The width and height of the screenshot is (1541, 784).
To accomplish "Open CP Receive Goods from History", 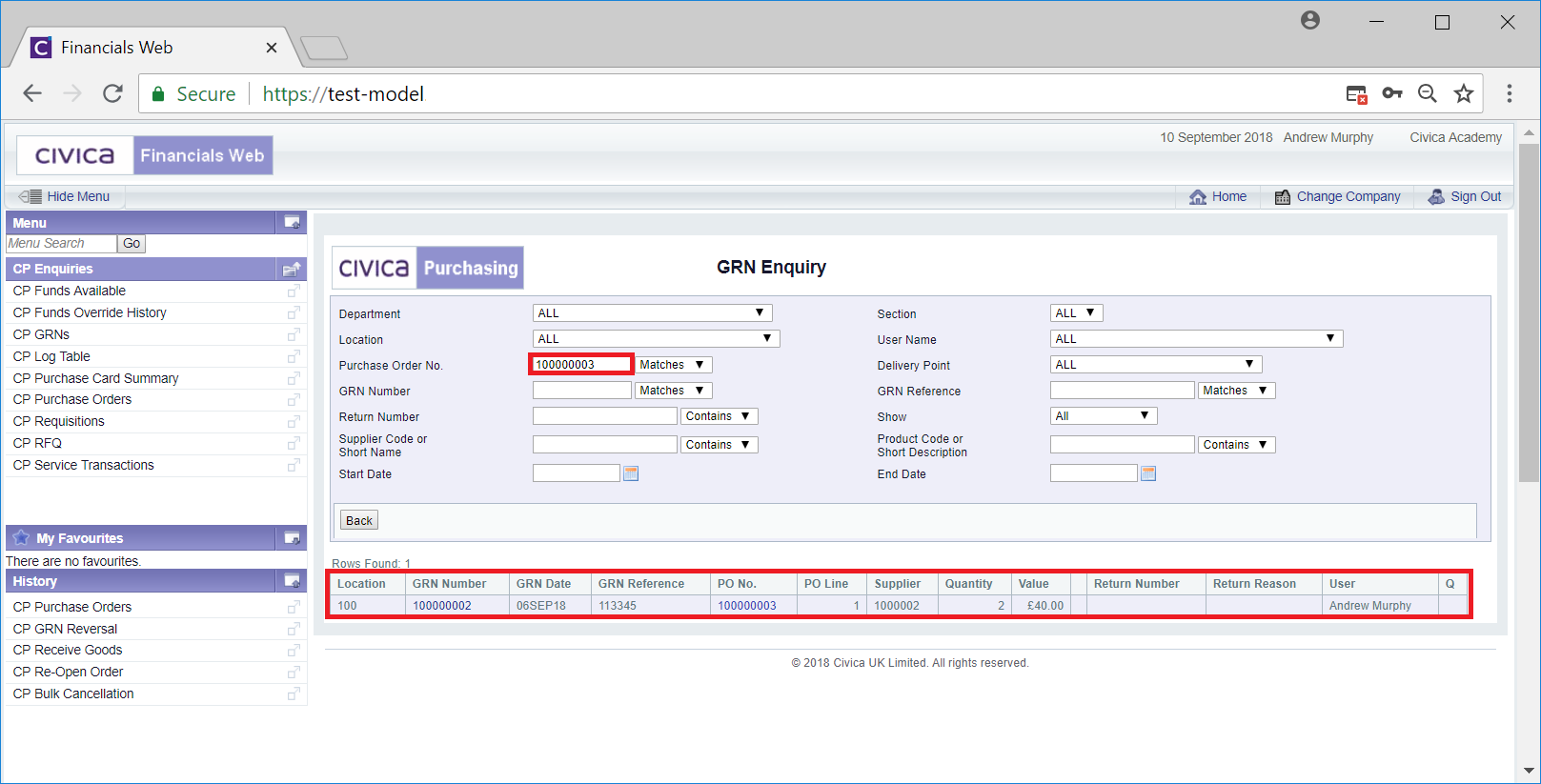I will (x=68, y=650).
